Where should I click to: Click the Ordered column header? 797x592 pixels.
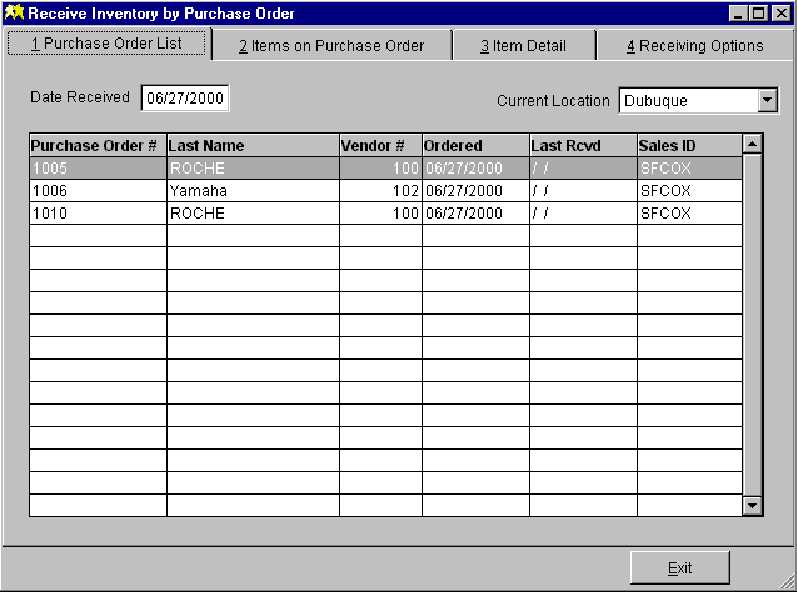pos(475,145)
